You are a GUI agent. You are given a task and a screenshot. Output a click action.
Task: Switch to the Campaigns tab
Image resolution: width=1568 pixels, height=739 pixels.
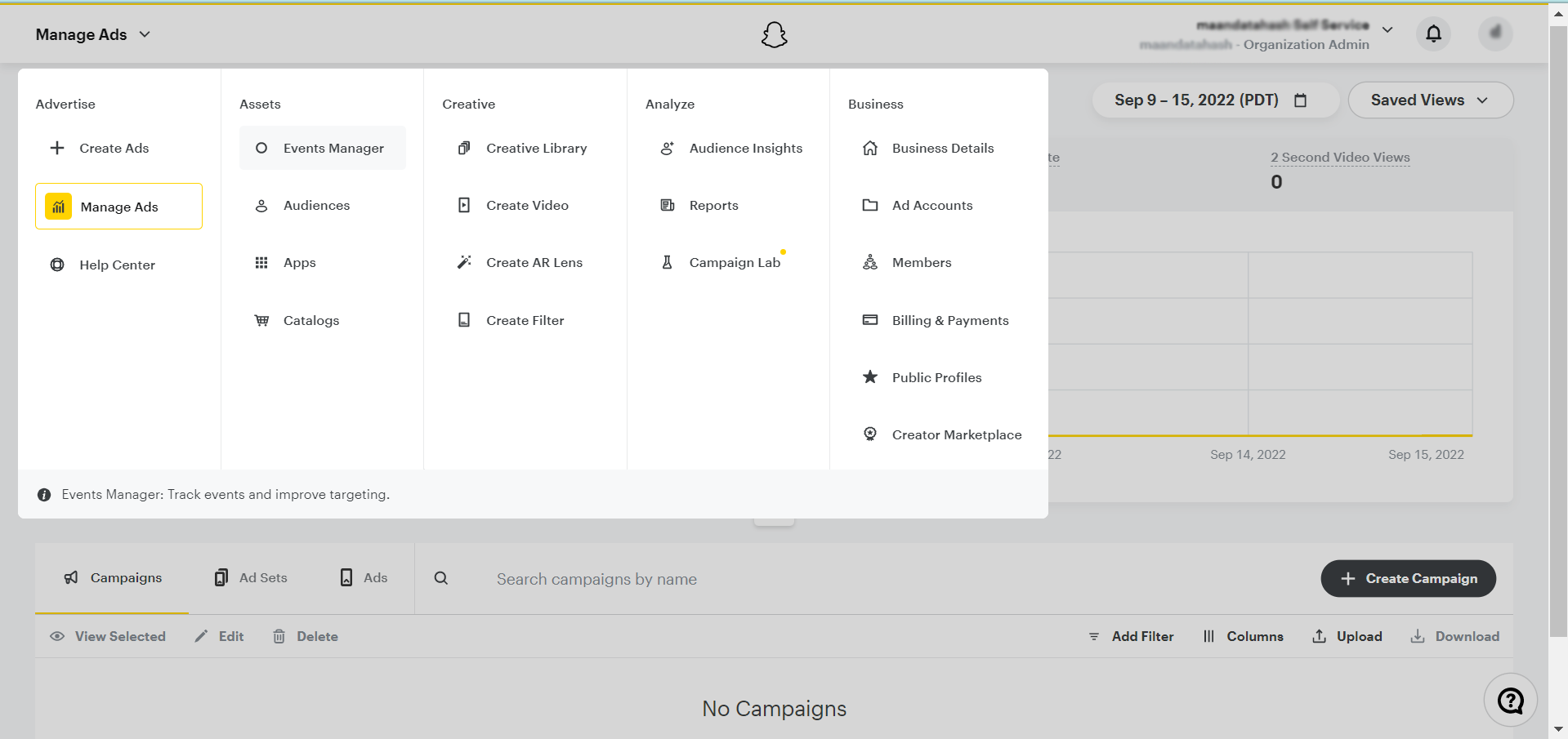(x=112, y=578)
